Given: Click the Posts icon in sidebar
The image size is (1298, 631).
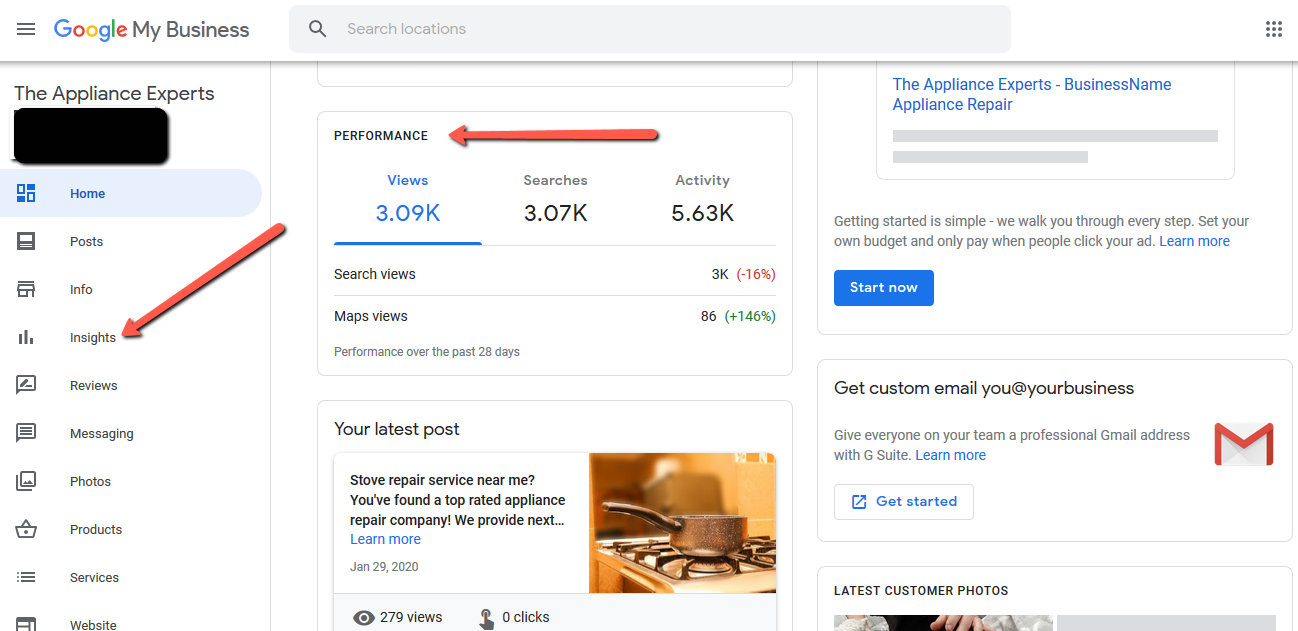Looking at the screenshot, I should point(26,241).
